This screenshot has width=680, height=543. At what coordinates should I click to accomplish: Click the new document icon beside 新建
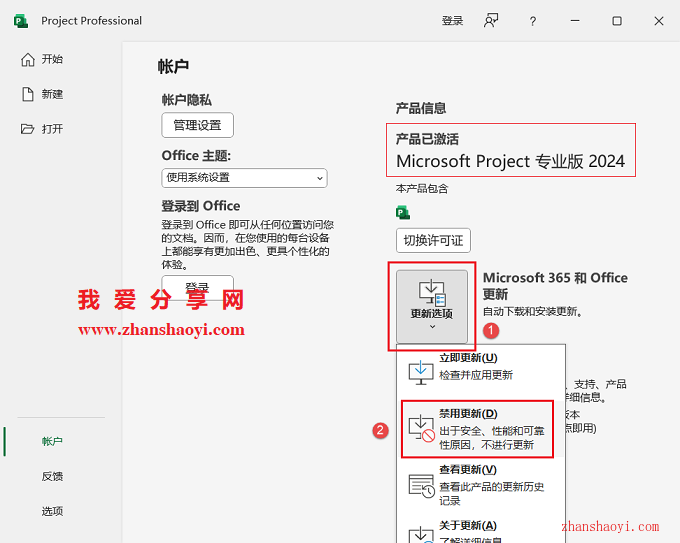click(x=28, y=94)
